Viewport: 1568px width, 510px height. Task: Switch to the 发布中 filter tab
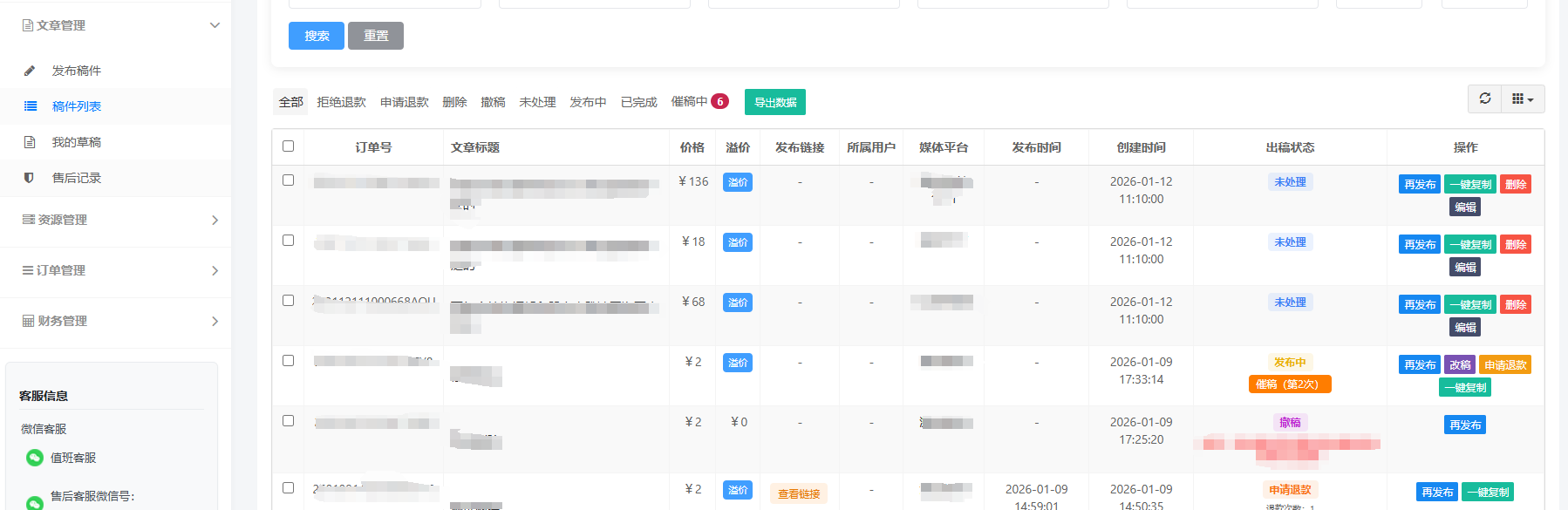point(588,102)
